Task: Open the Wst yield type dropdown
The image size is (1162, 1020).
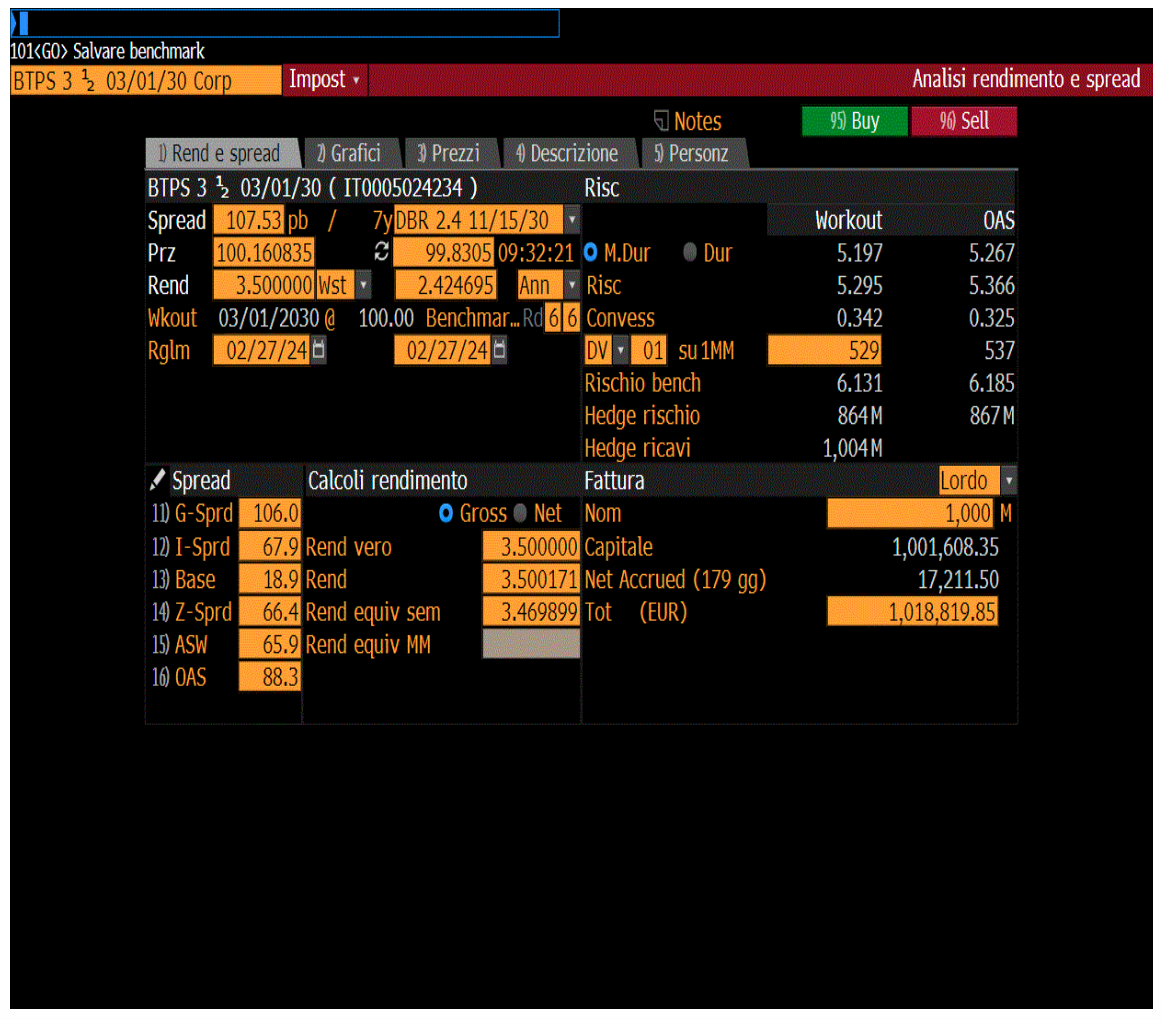Action: coord(363,285)
